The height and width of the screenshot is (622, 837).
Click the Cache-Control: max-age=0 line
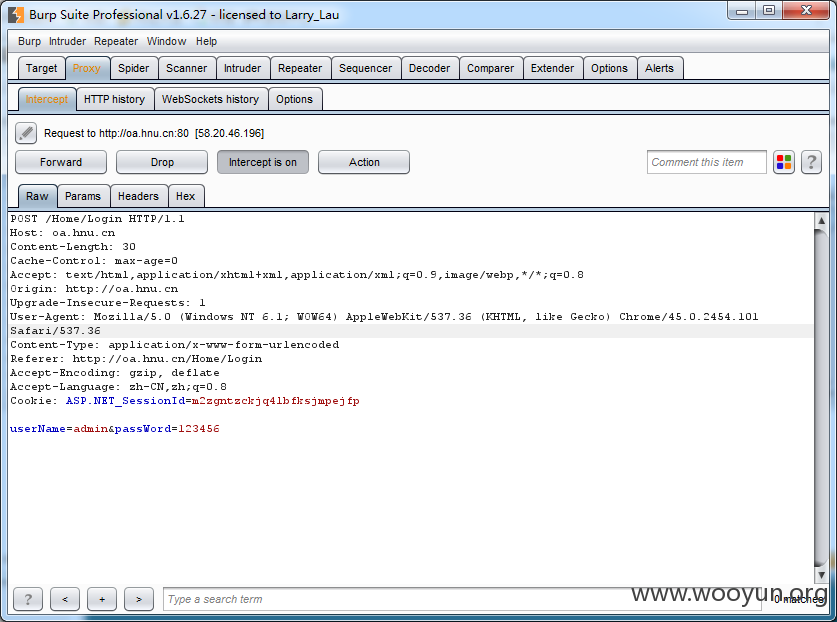click(x=94, y=261)
